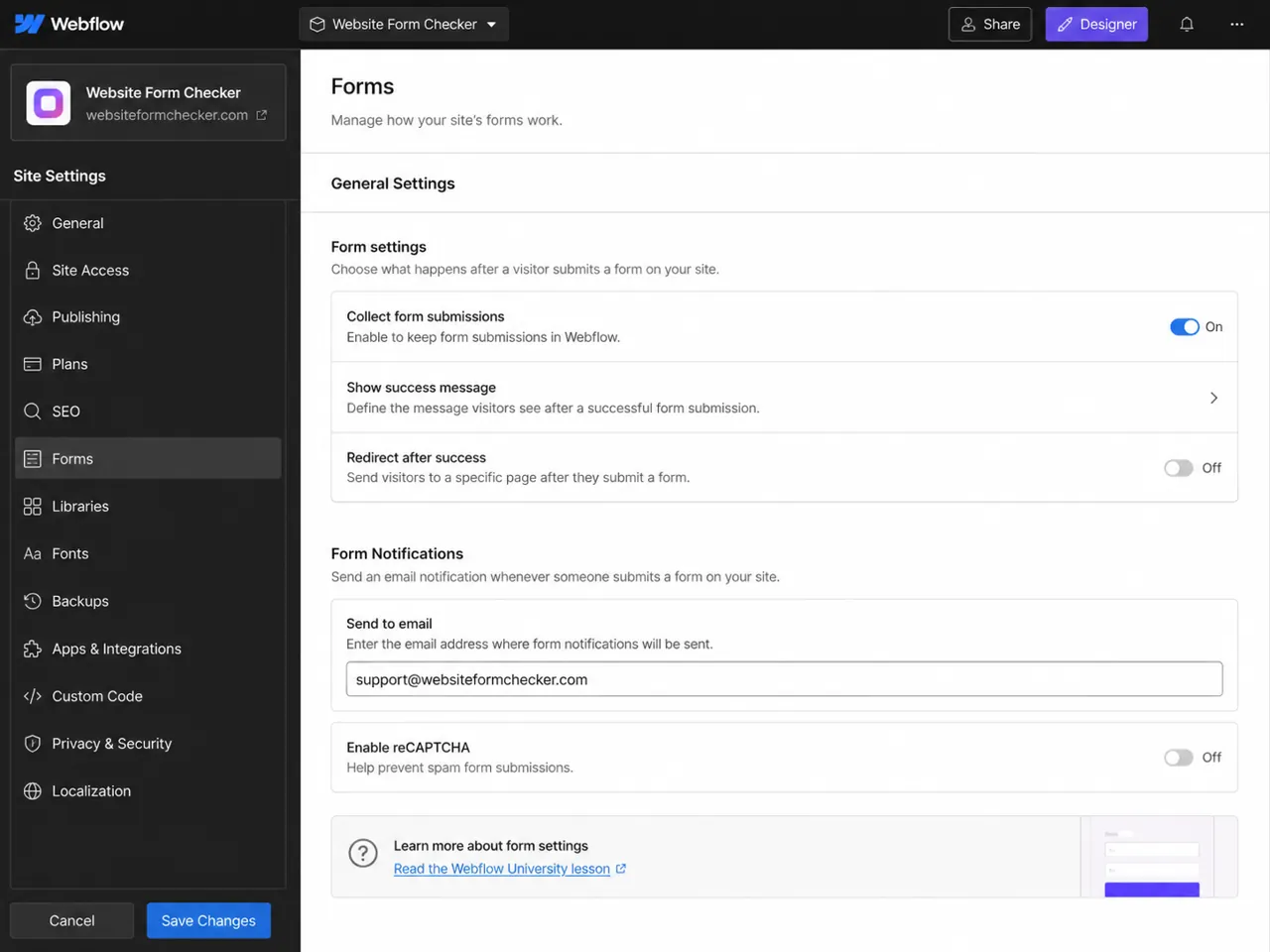This screenshot has width=1270, height=952.
Task: Open websiteformchecker.com site link
Action: (167, 115)
